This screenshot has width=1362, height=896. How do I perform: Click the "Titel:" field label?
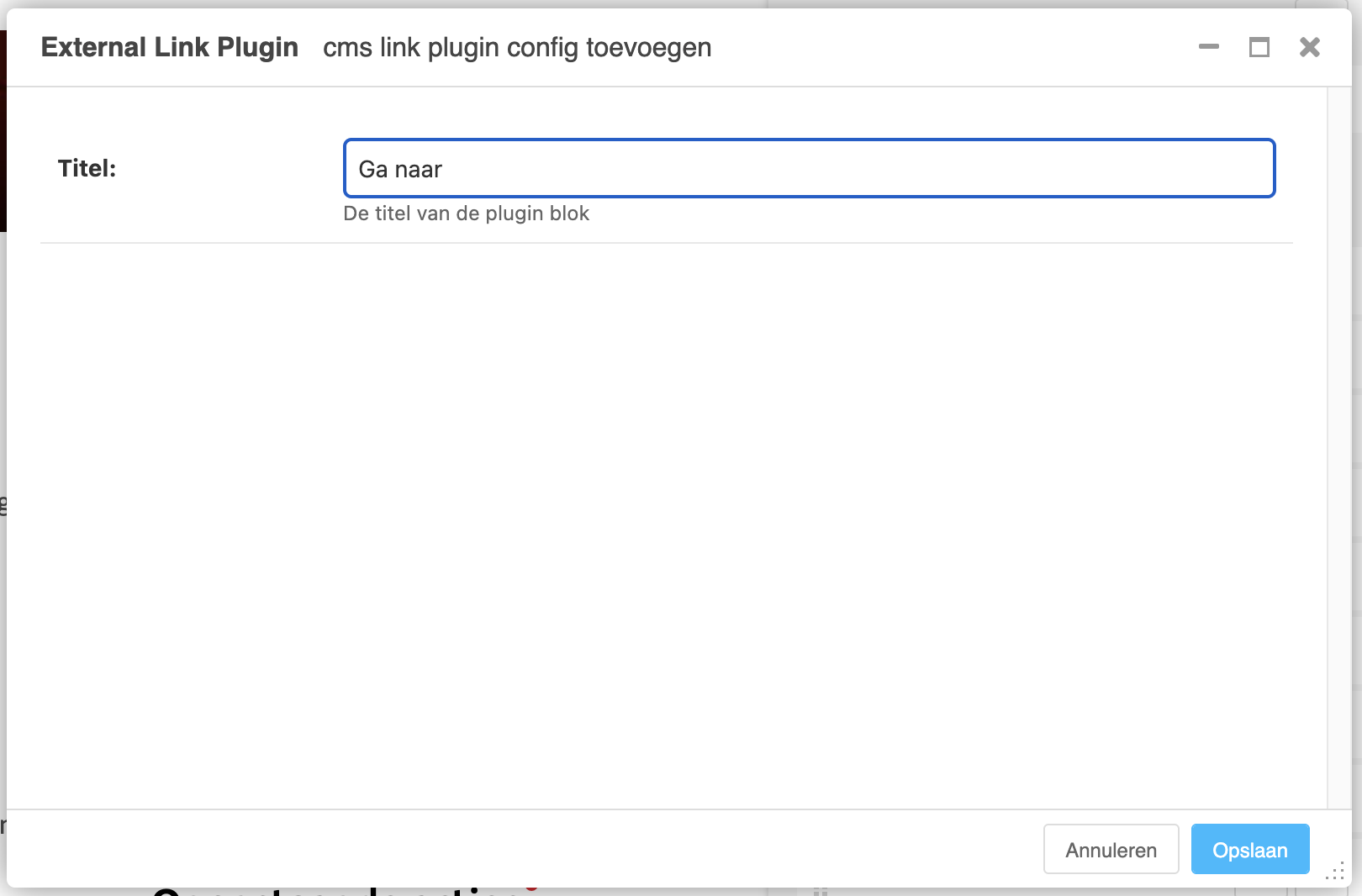(x=87, y=168)
